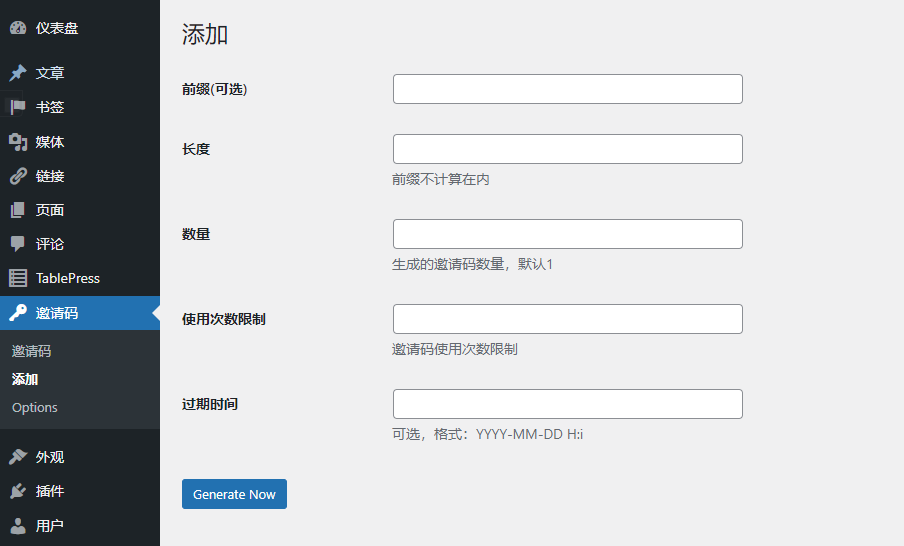Open the 用户 menu item
904x546 pixels.
tap(50, 525)
